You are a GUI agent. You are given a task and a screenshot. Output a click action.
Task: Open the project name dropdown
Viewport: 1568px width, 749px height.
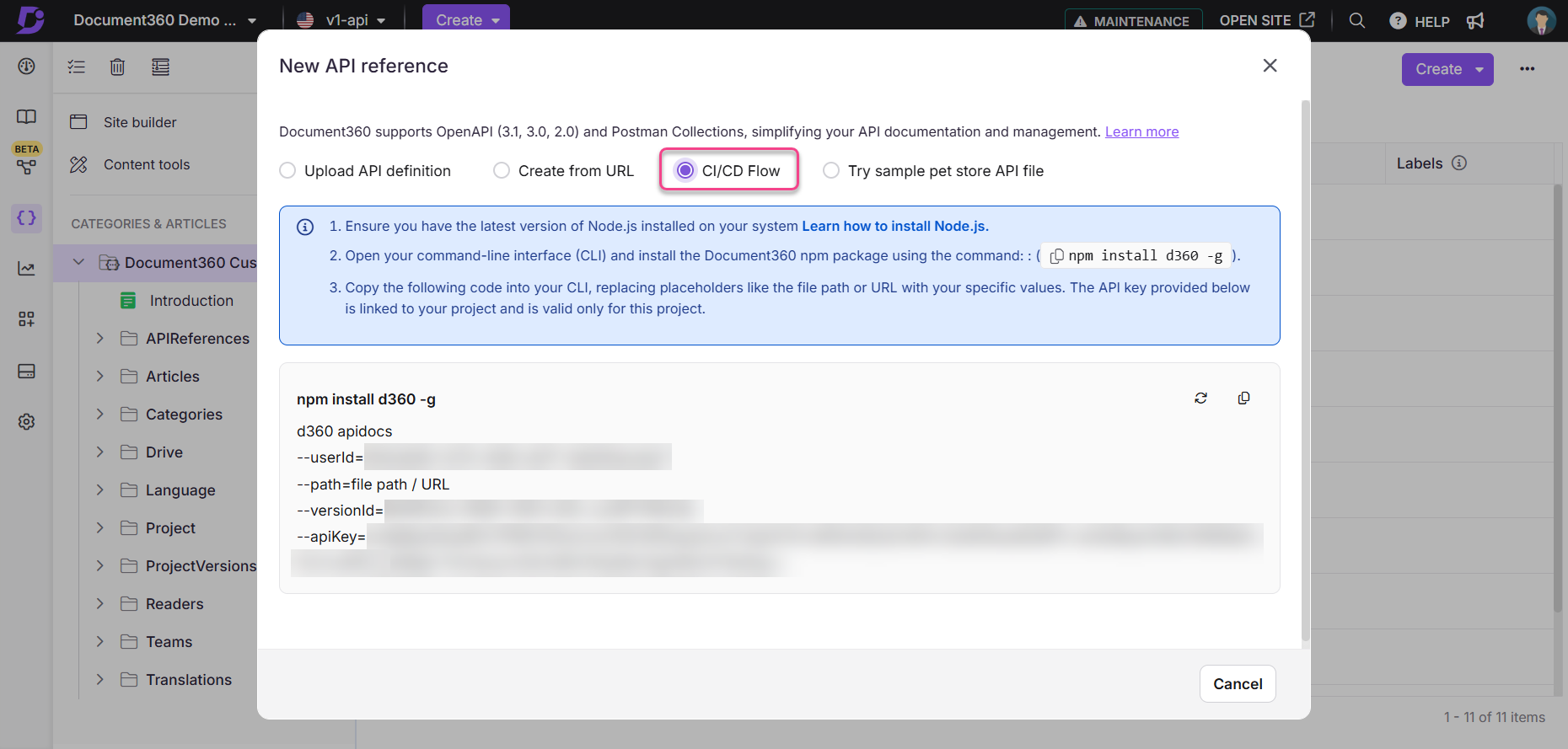pyautogui.click(x=165, y=20)
